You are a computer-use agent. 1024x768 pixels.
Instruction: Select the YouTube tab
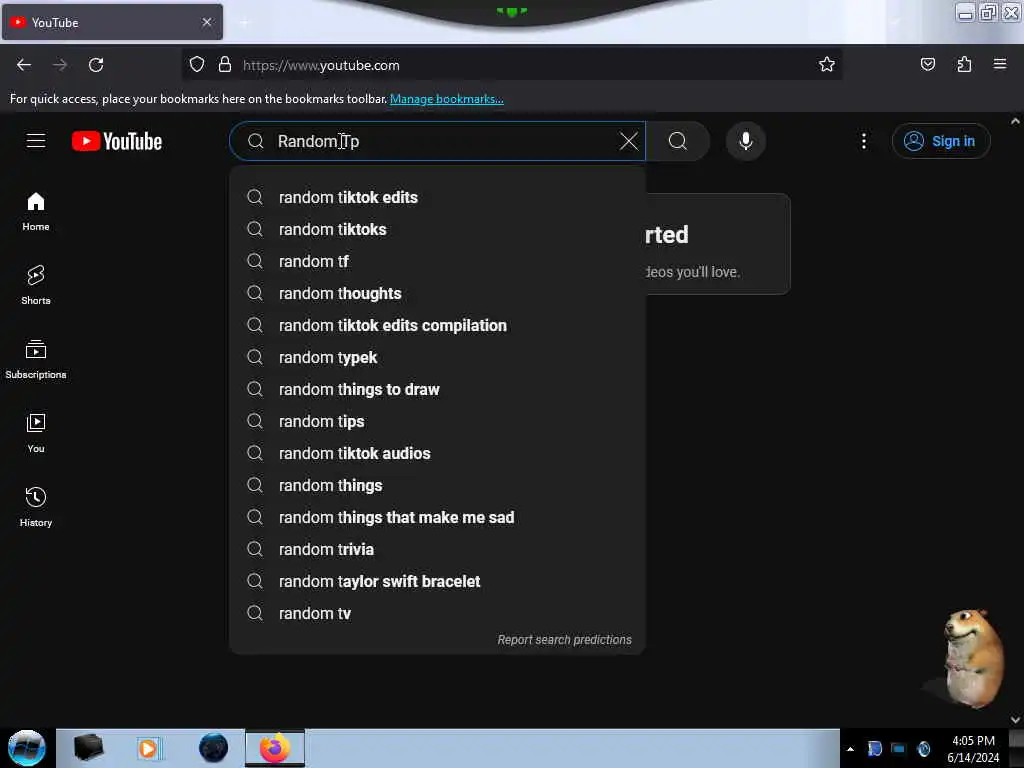point(112,22)
